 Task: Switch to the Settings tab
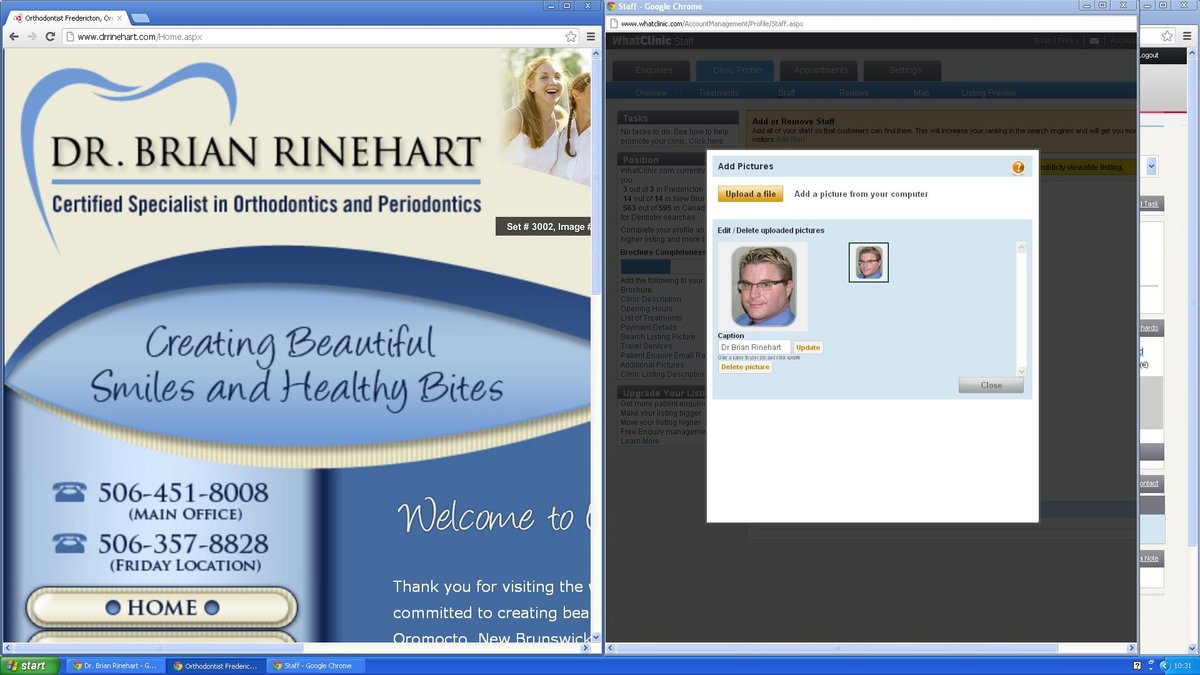click(903, 70)
